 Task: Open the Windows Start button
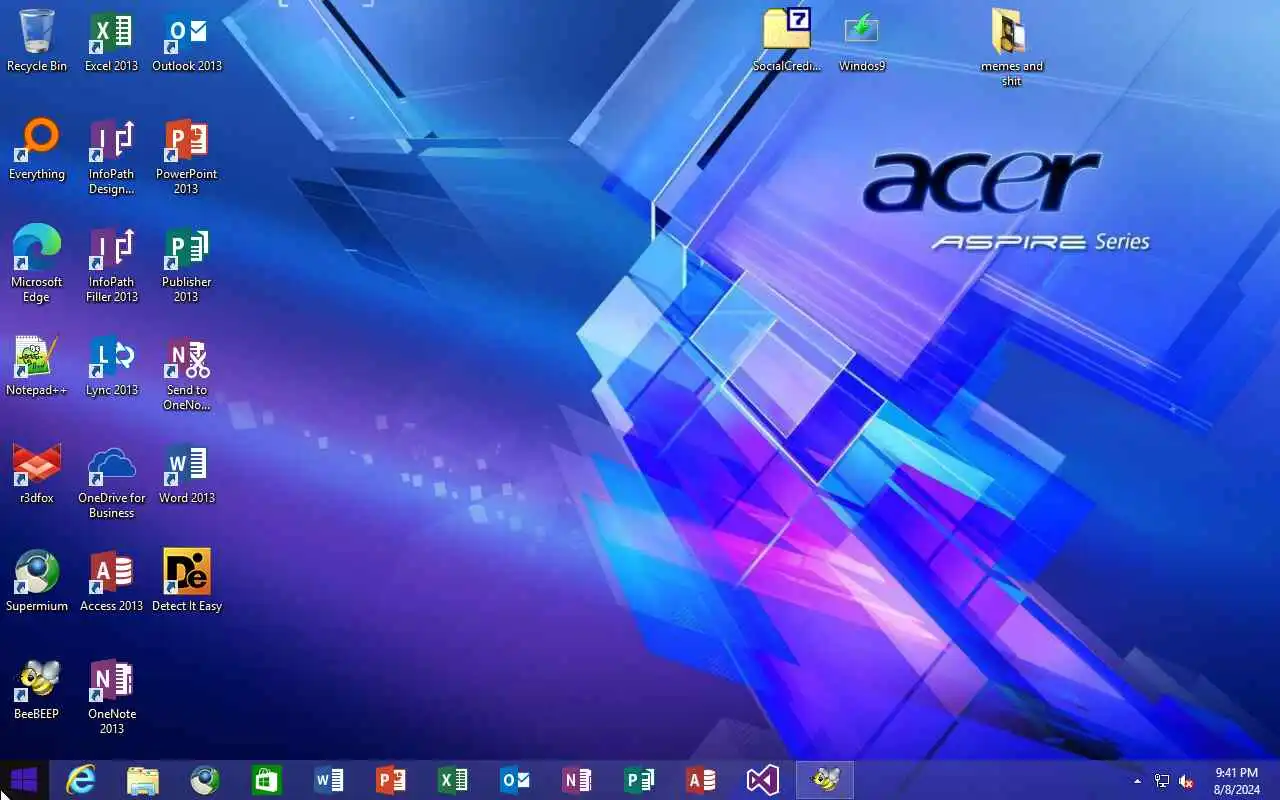click(x=24, y=780)
